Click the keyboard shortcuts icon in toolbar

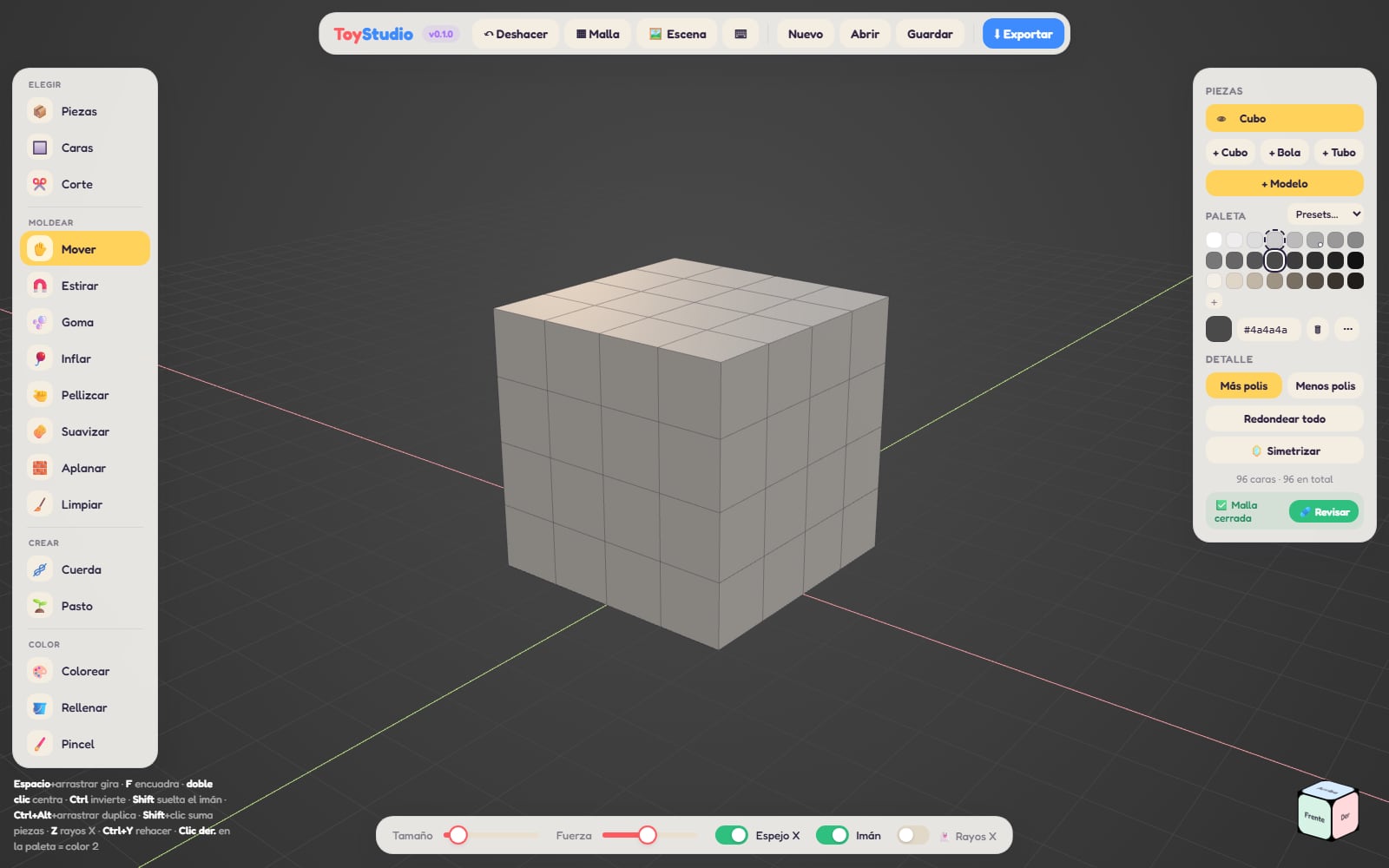click(x=741, y=34)
